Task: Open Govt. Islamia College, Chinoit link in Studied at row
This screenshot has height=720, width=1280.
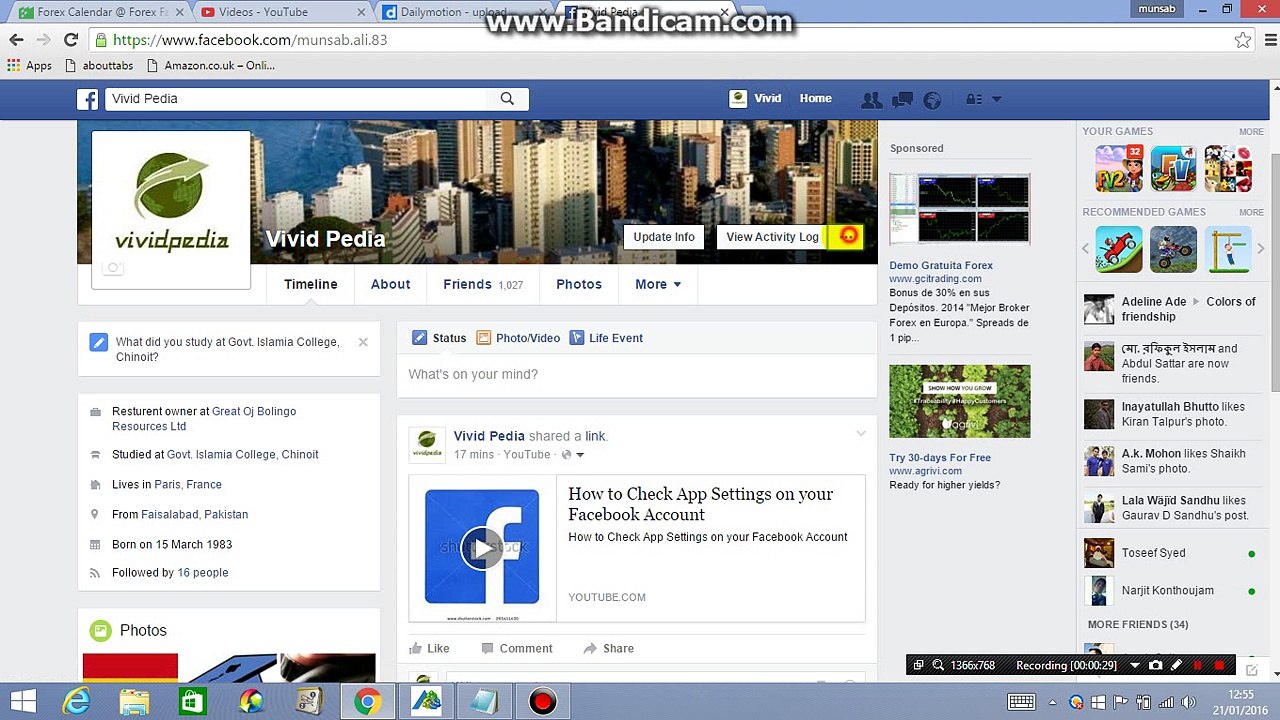Action: (243, 454)
